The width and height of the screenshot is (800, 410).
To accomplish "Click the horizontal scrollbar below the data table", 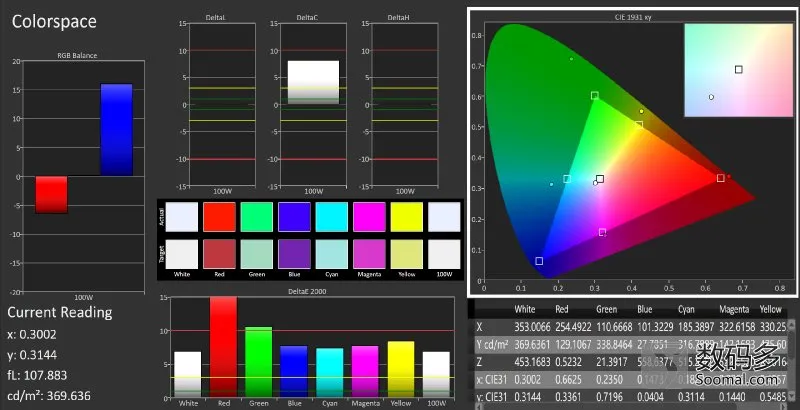I will [x=632, y=407].
